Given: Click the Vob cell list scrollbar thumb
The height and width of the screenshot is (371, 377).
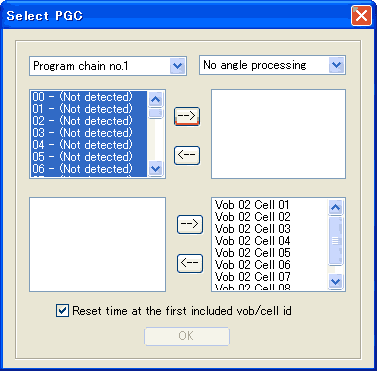Looking at the screenshot, I should pos(336,240).
